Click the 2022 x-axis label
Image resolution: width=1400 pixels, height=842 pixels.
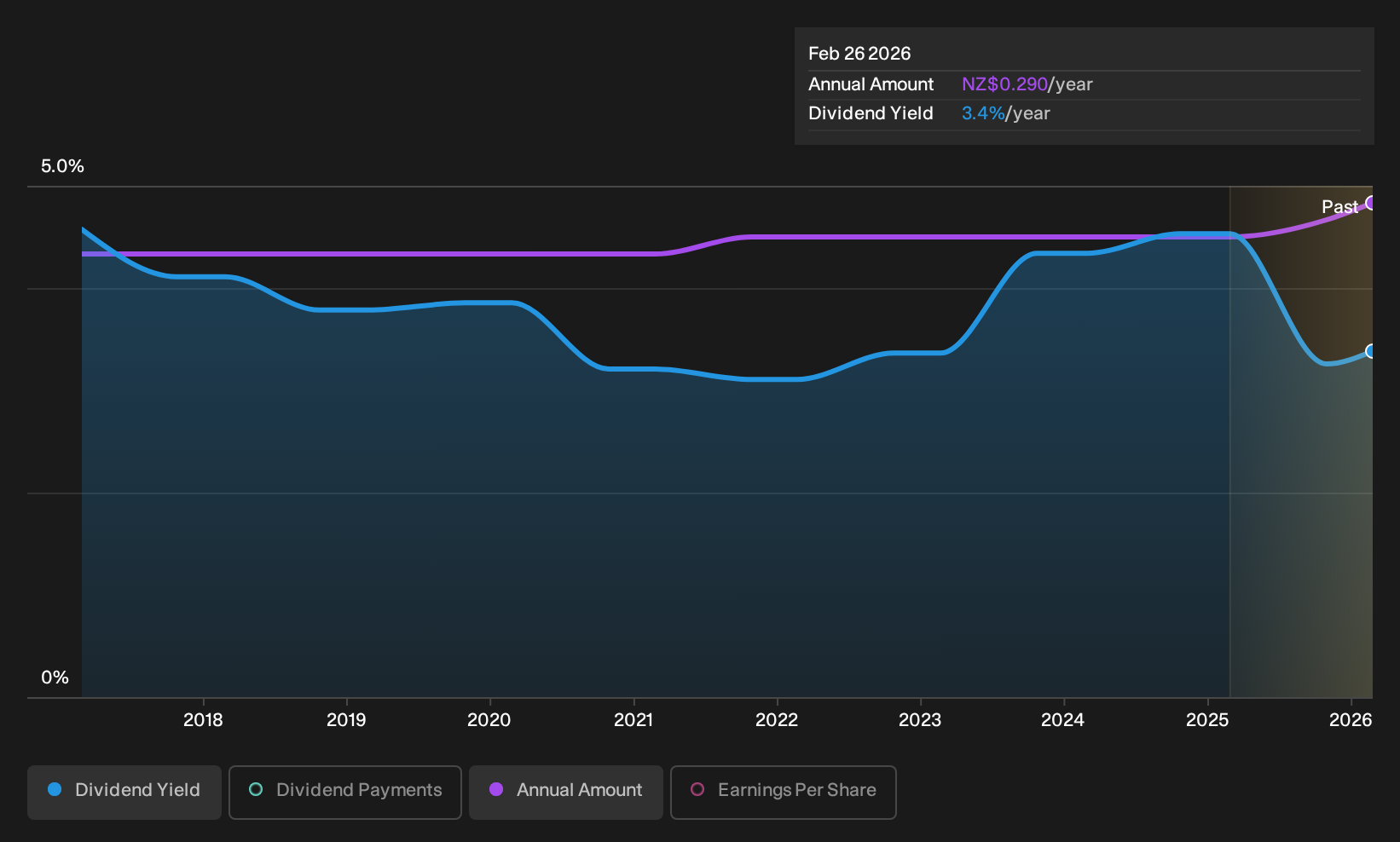click(777, 720)
